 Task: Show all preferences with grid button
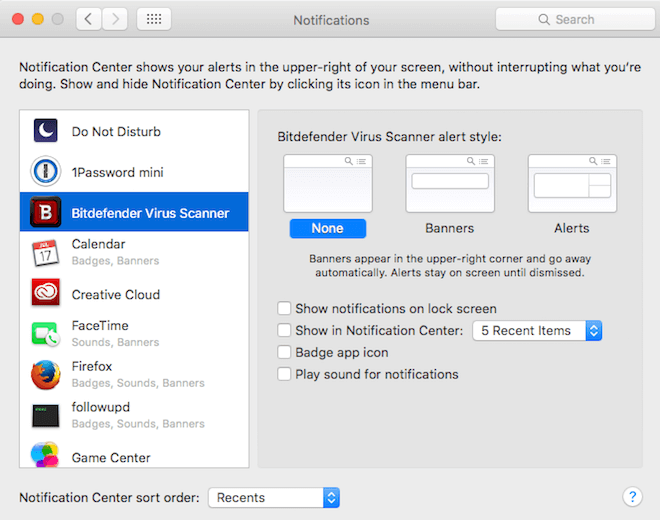coord(154,19)
